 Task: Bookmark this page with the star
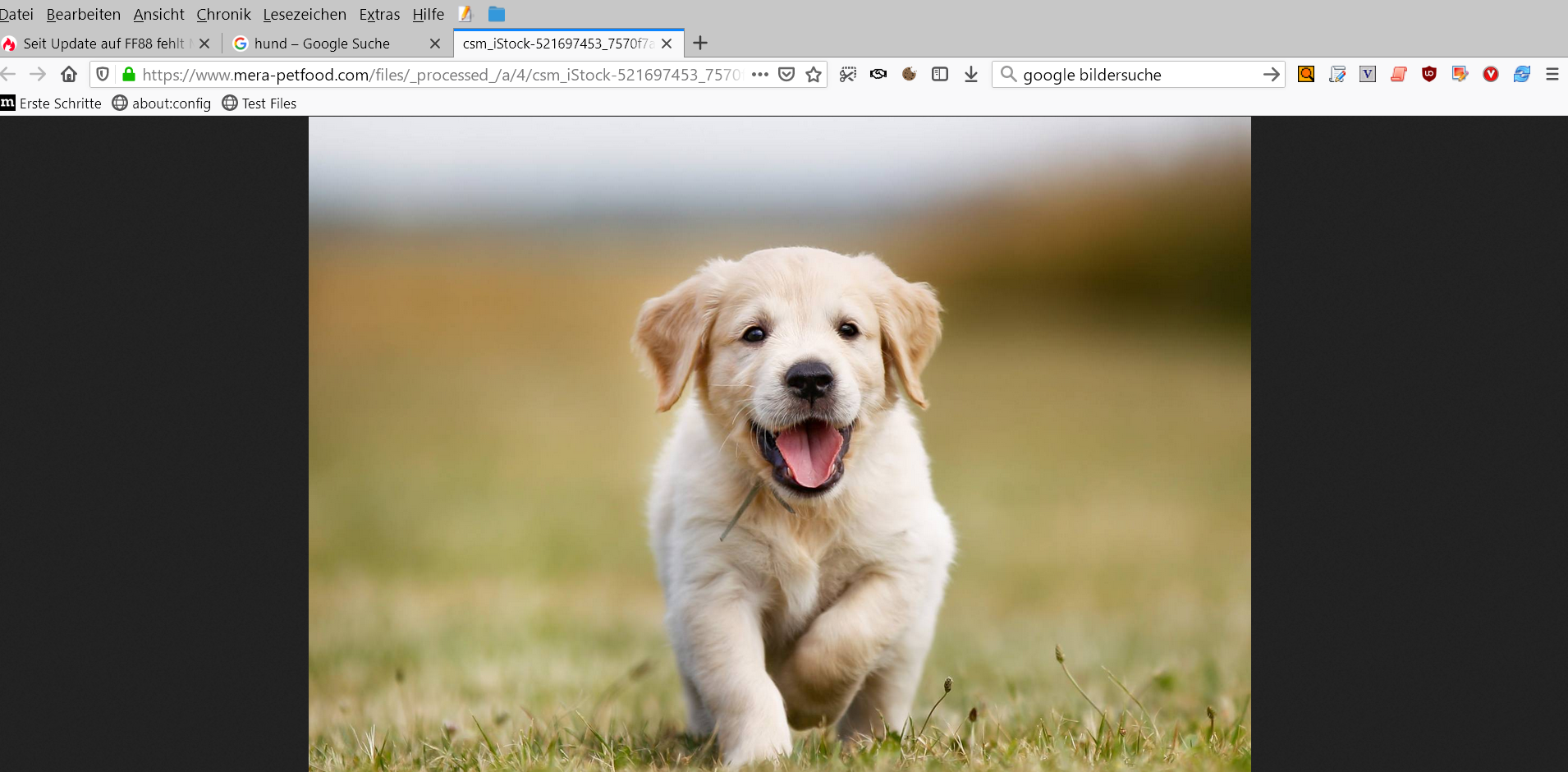(x=814, y=75)
